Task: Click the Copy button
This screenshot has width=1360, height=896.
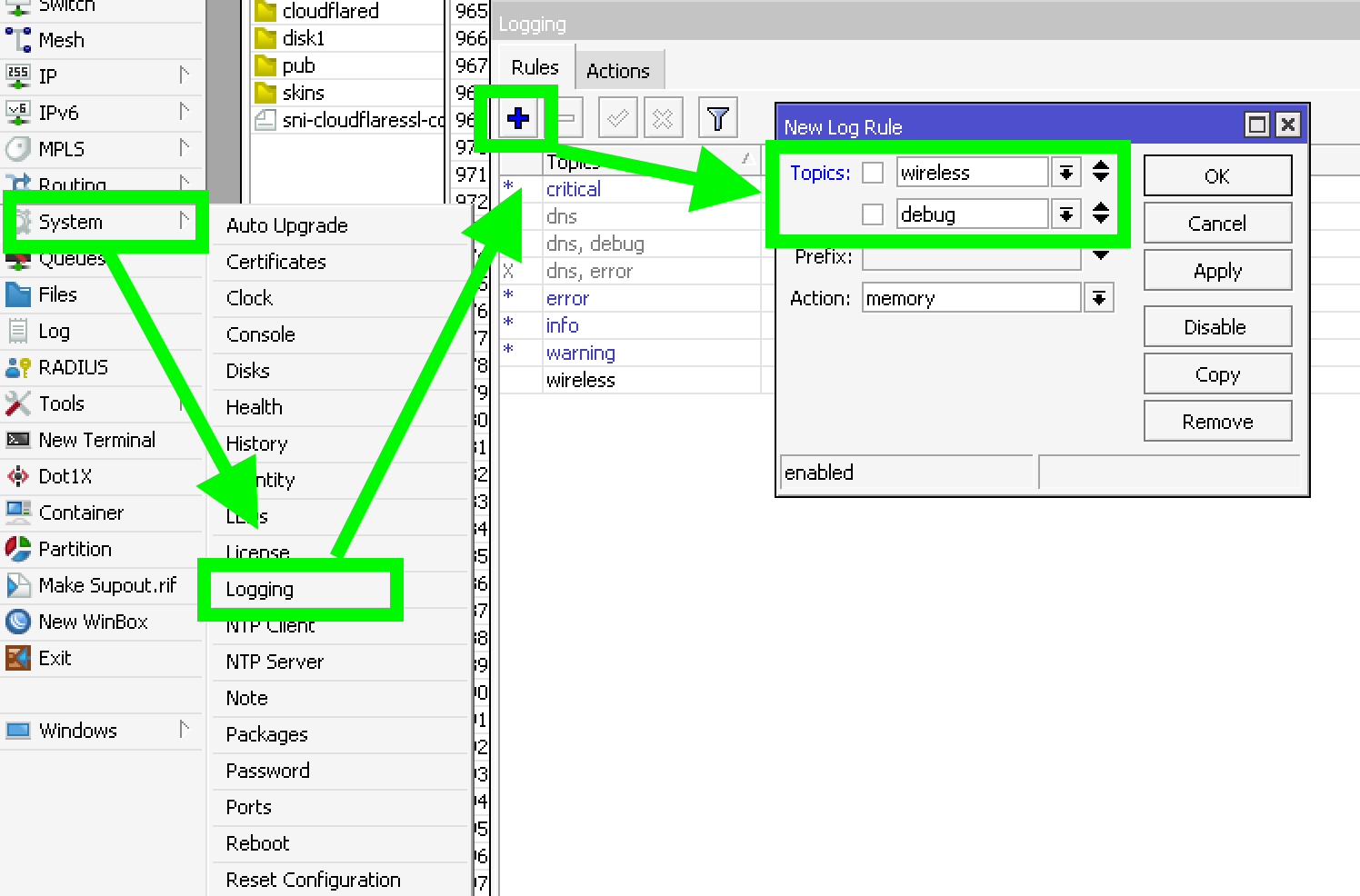Action: (x=1217, y=373)
